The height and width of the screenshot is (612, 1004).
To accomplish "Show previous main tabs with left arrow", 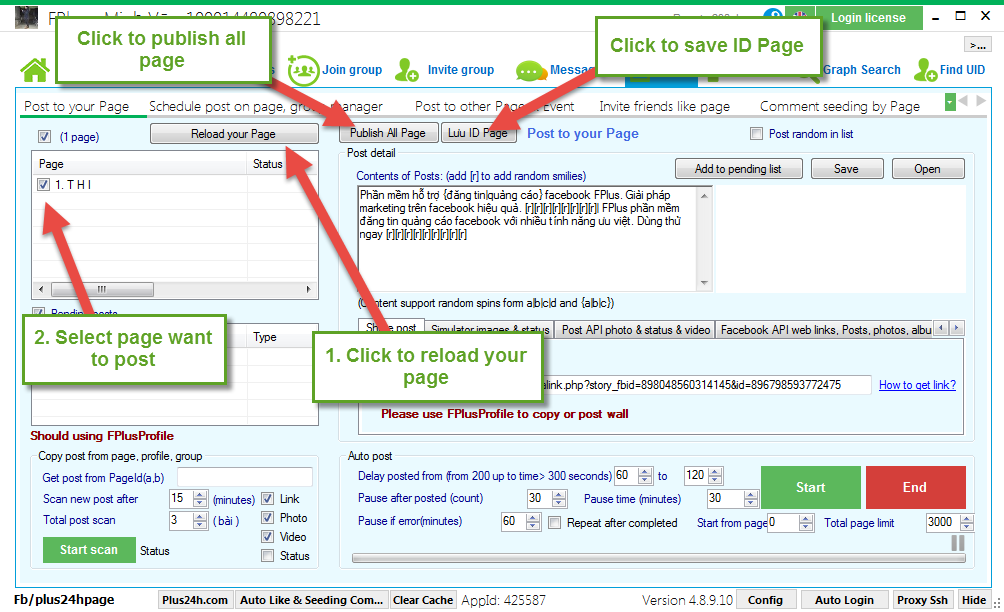I will [963, 101].
